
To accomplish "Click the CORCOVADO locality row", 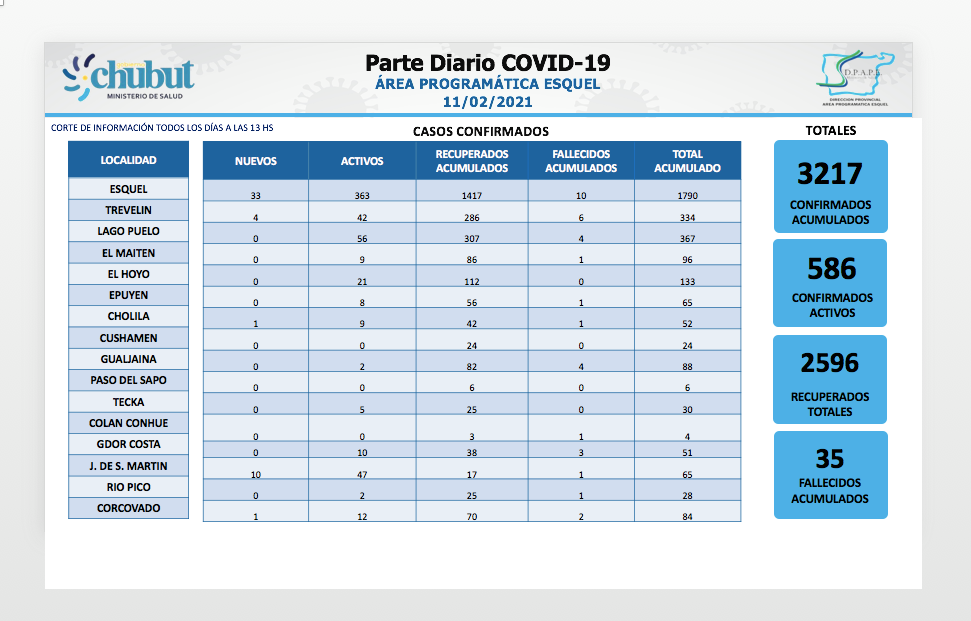I will click(x=128, y=508).
